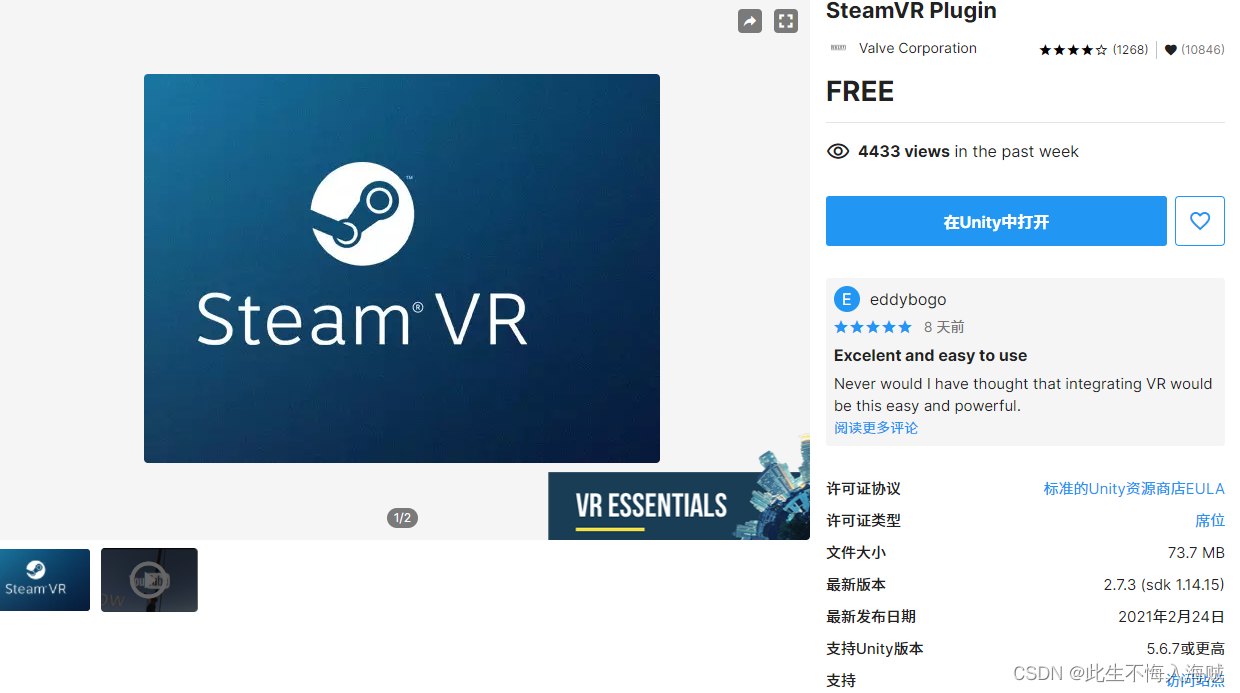The image size is (1240, 693).
Task: Click the 文件大小 label
Action: pyautogui.click(x=856, y=552)
